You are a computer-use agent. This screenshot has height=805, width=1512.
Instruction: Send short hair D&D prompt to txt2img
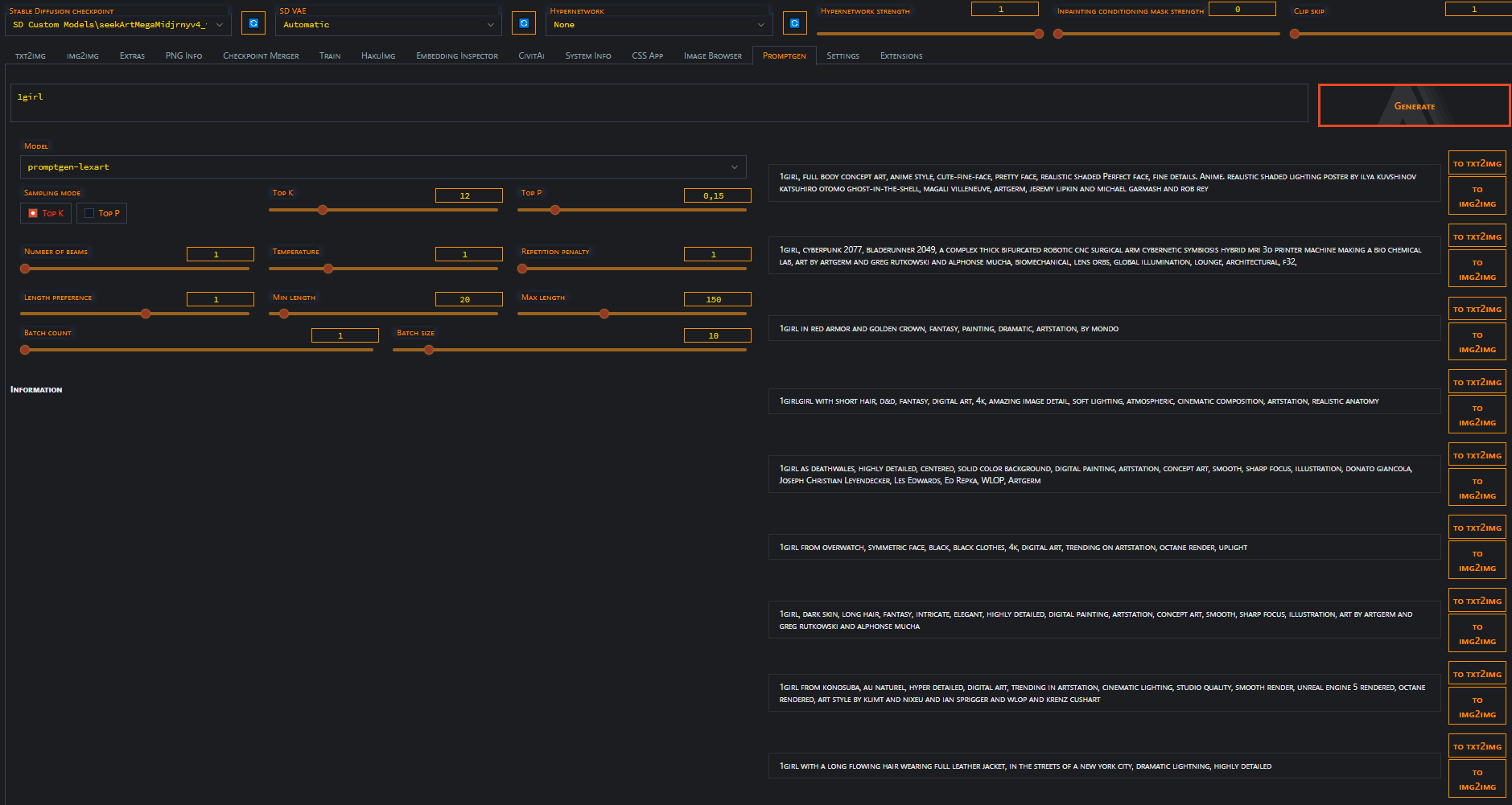1477,382
